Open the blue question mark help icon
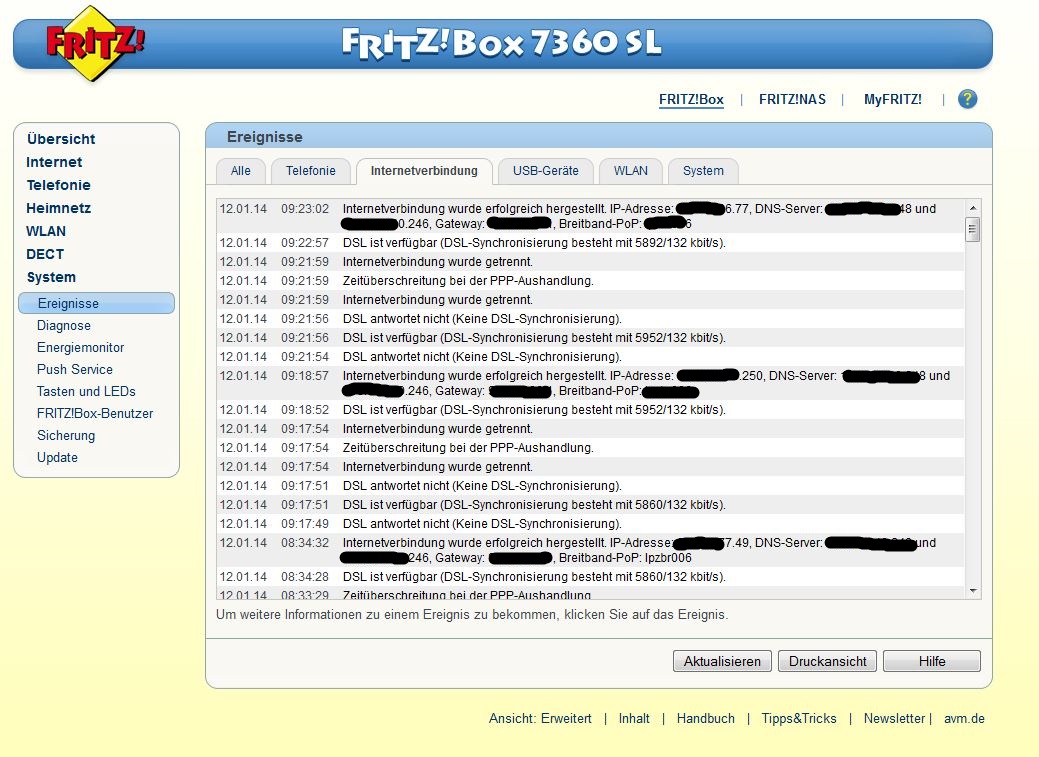The height and width of the screenshot is (757, 1039). coord(967,99)
